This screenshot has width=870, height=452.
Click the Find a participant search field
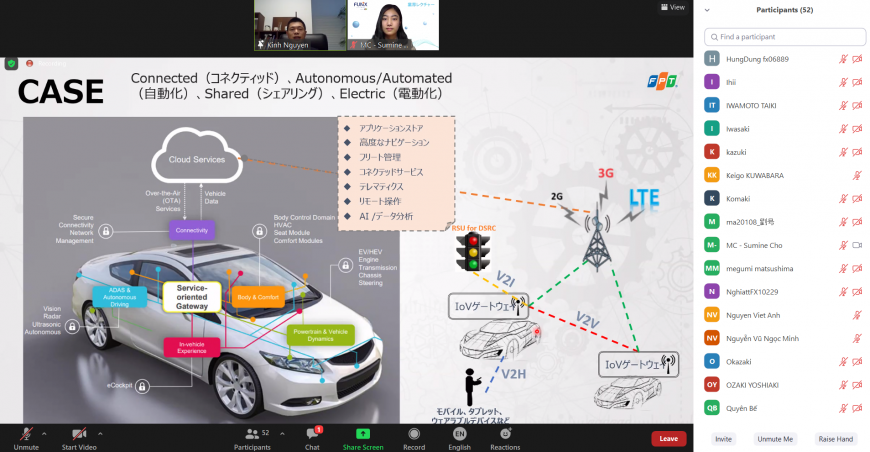[784, 36]
